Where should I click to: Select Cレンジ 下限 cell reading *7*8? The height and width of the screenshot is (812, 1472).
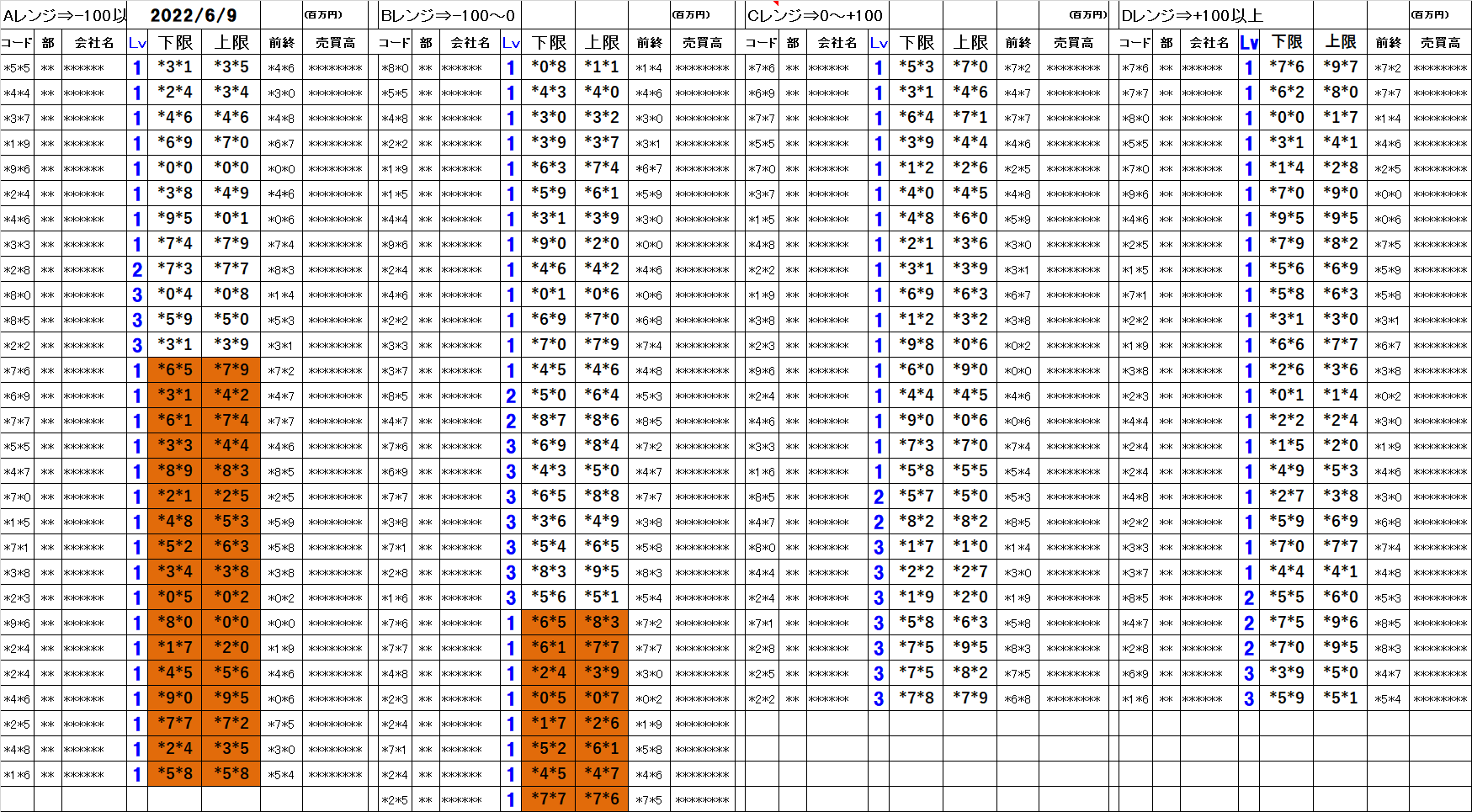(x=917, y=698)
